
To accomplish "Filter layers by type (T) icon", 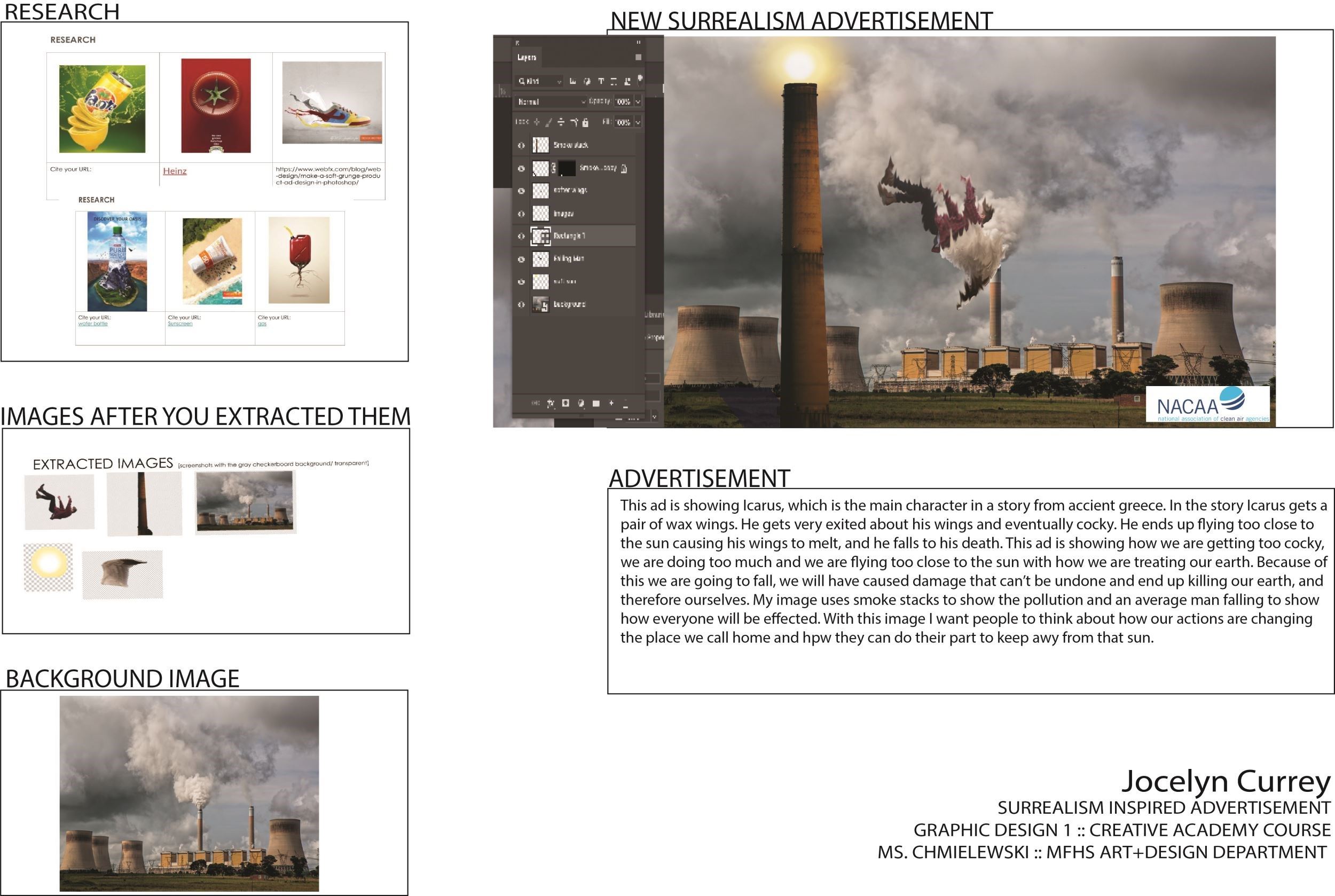I will click(x=601, y=81).
